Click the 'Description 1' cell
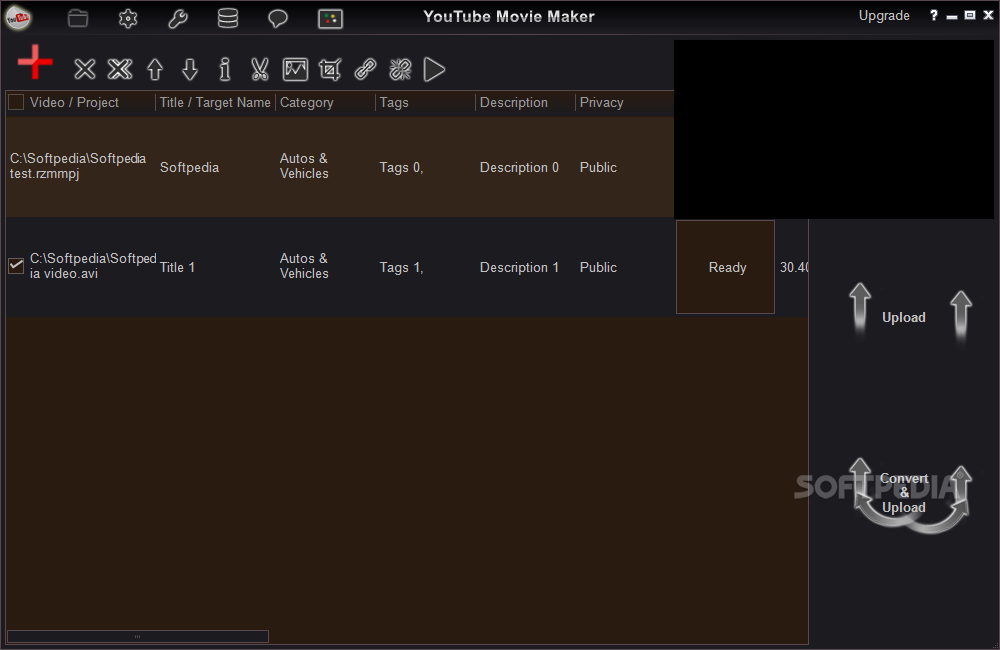The height and width of the screenshot is (650, 1000). click(x=519, y=267)
